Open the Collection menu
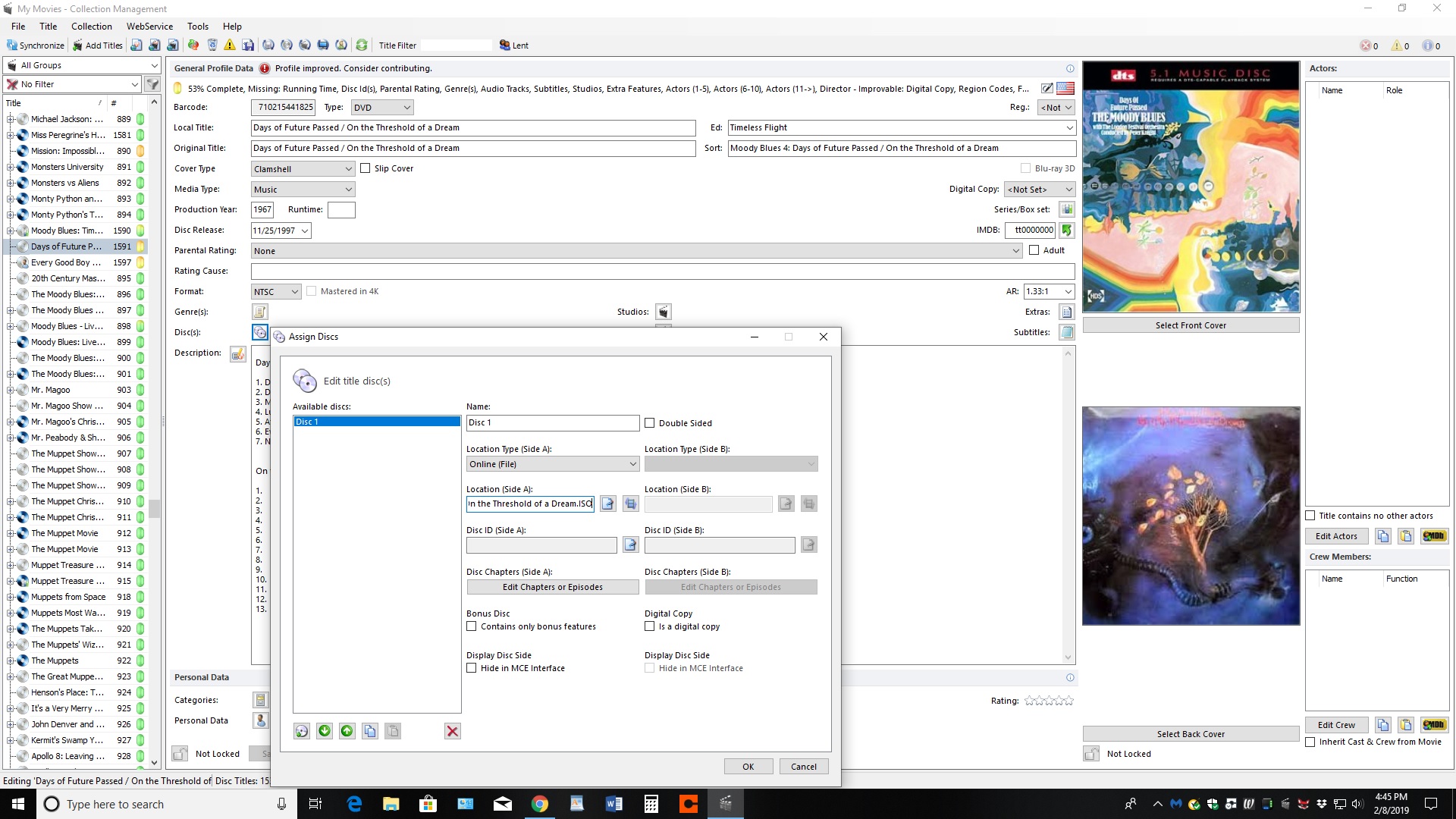Viewport: 1456px width, 819px height. click(92, 26)
